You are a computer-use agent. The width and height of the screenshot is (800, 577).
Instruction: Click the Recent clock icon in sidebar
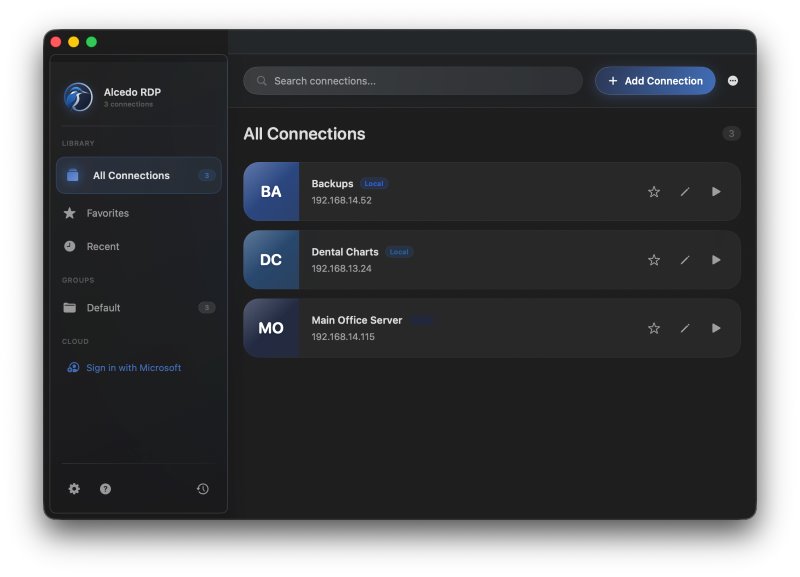point(70,246)
